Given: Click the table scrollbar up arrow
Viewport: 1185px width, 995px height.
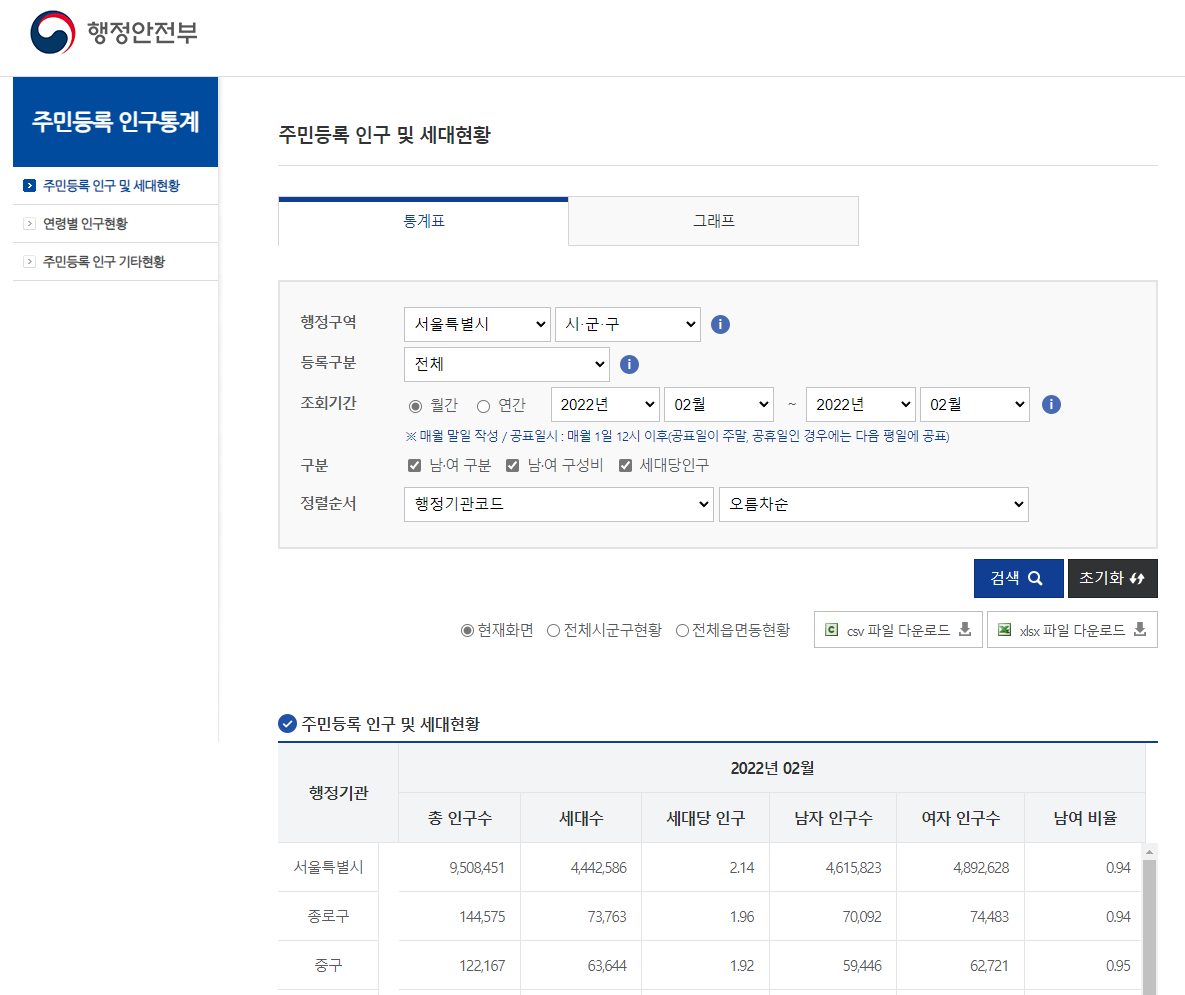Looking at the screenshot, I should coord(1149,851).
